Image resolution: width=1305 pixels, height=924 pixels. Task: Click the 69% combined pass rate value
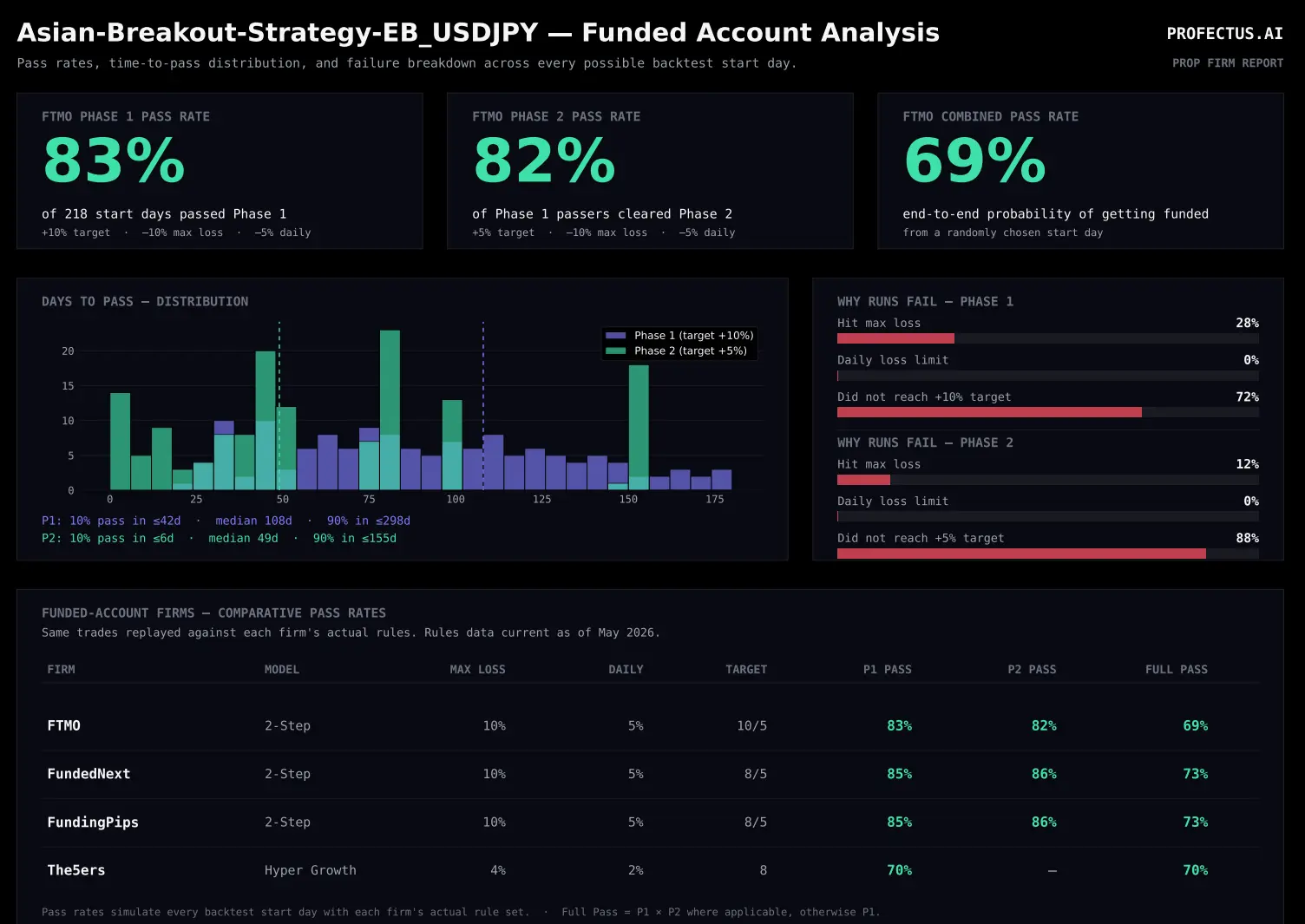(x=974, y=161)
